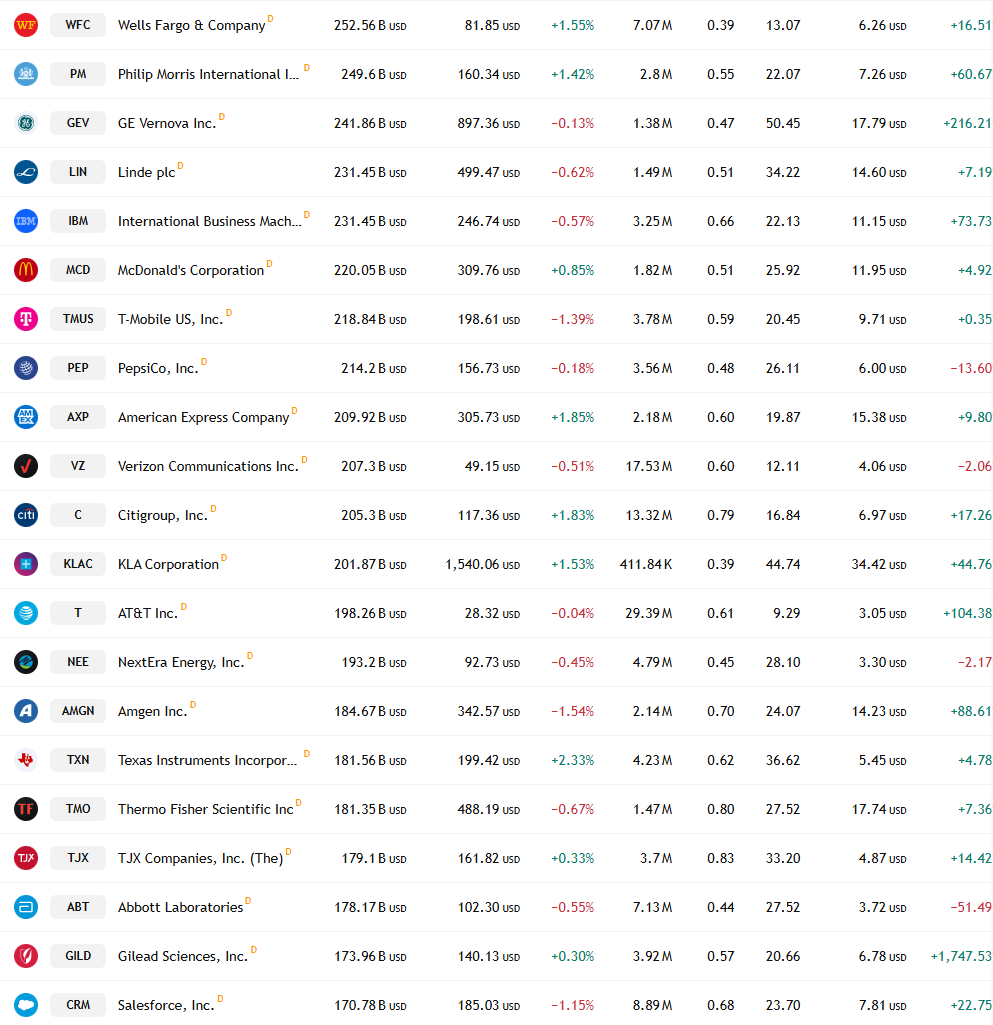
Task: Open Philip Morris International link
Action: (x=209, y=75)
